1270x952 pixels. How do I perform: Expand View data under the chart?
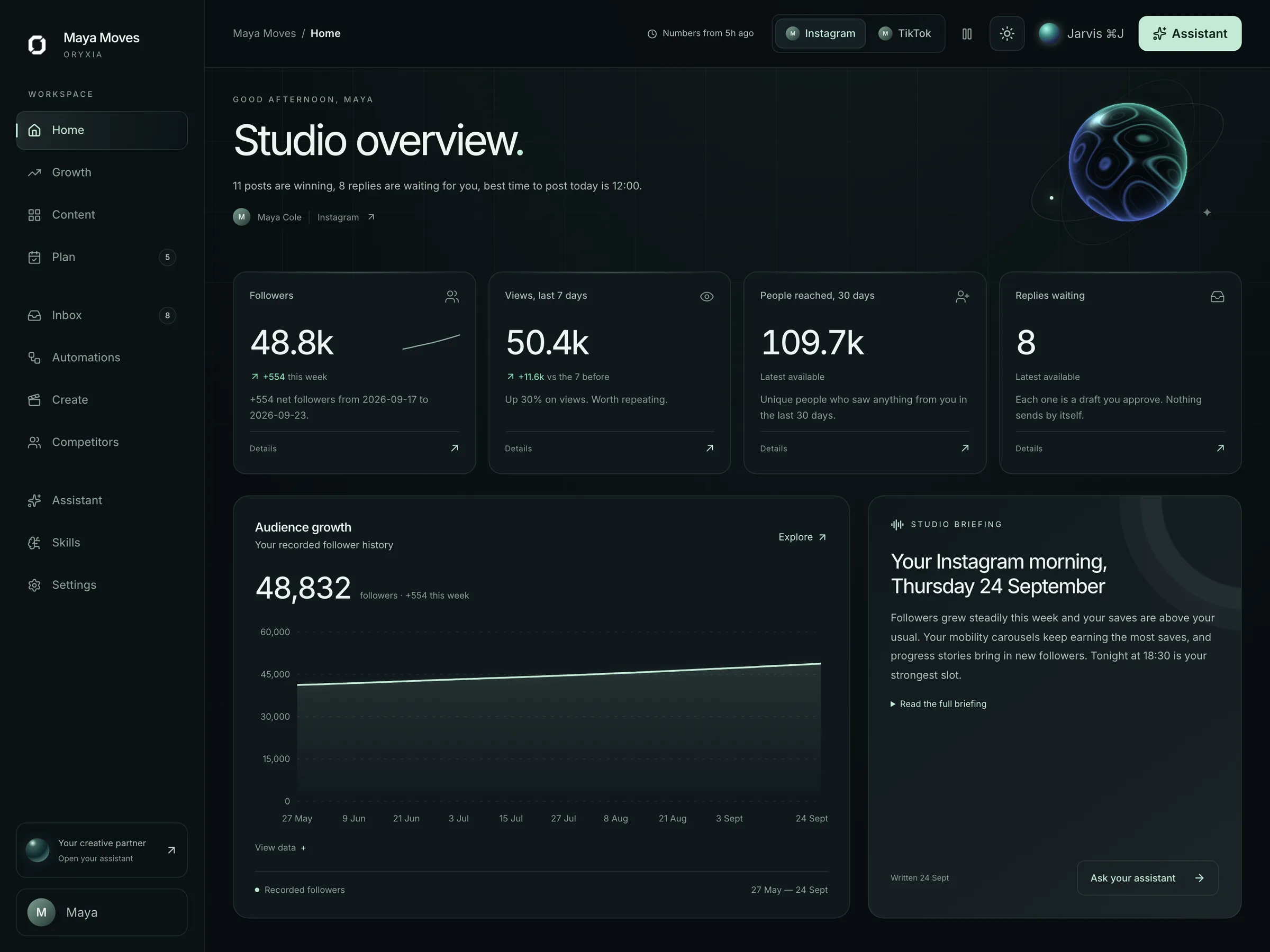280,848
